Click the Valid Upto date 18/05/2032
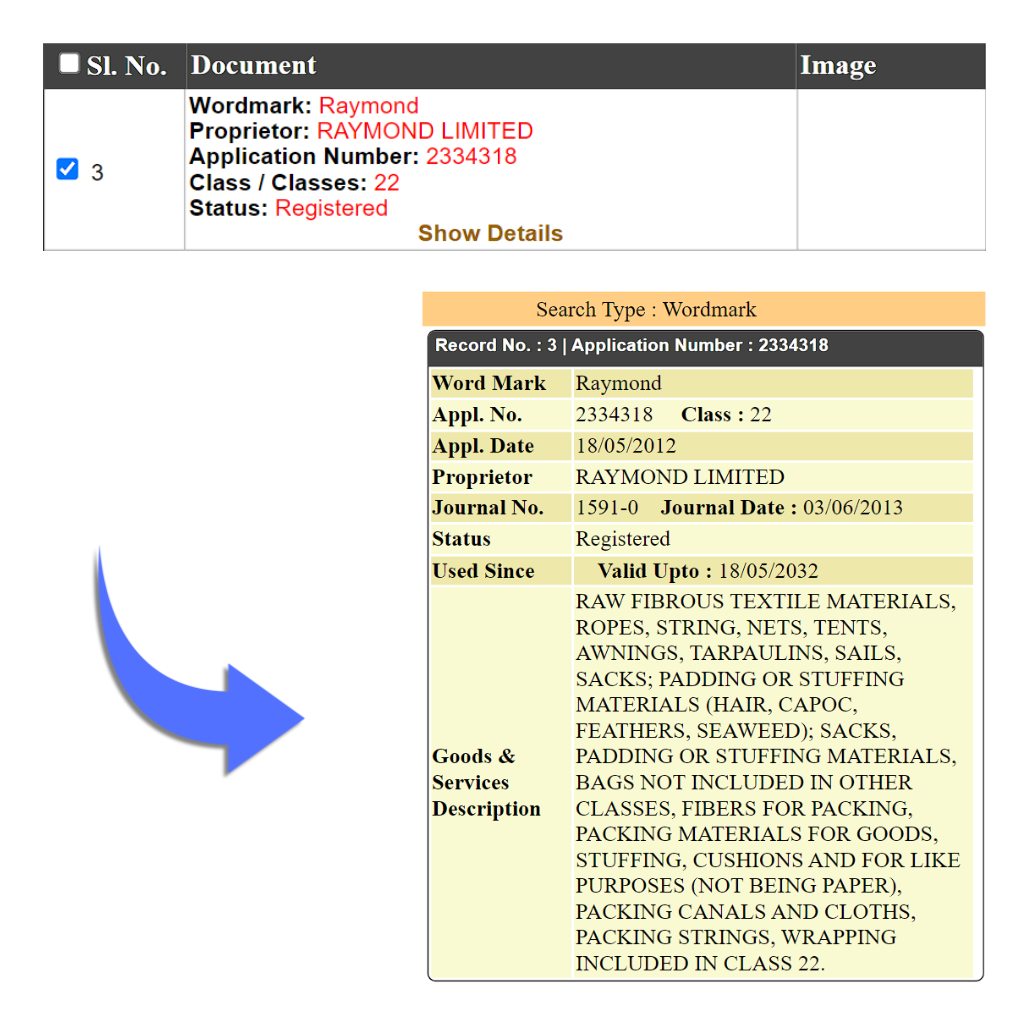The width and height of the screenshot is (1024, 1024). click(767, 572)
